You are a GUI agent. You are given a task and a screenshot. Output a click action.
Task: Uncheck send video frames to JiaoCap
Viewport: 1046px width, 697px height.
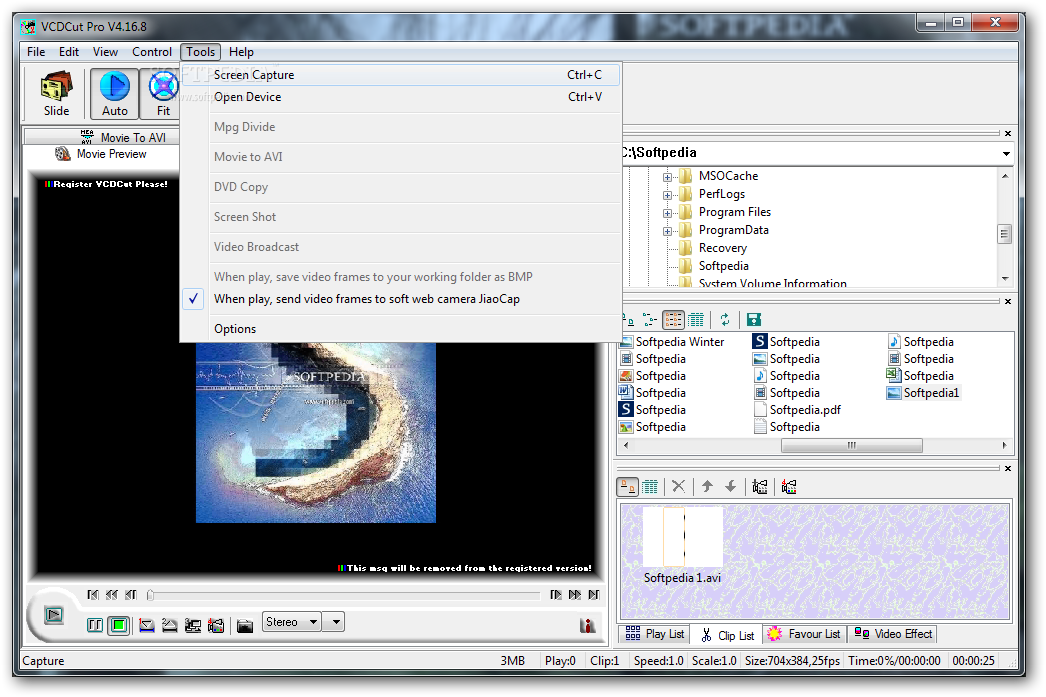click(x=401, y=299)
